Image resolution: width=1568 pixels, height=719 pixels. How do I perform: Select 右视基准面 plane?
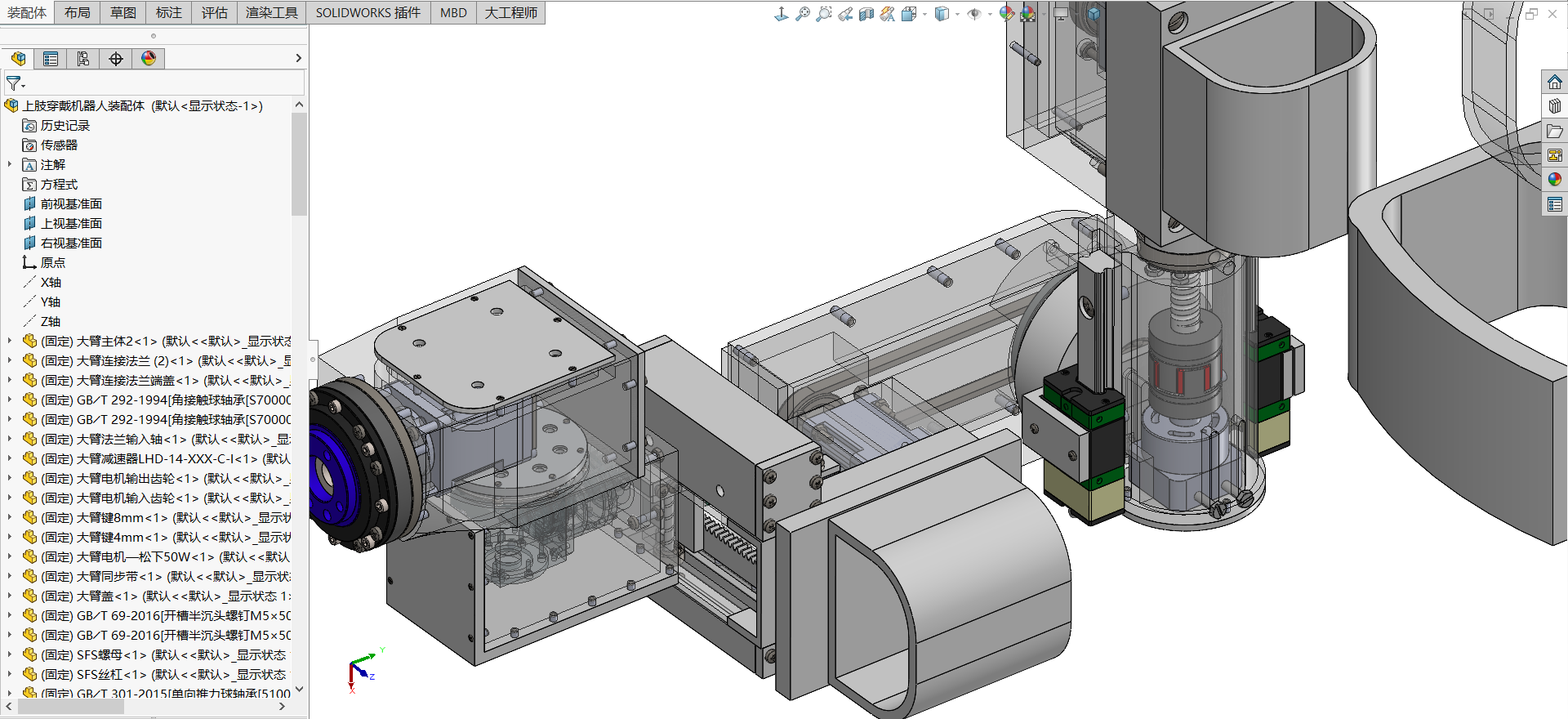coord(71,243)
